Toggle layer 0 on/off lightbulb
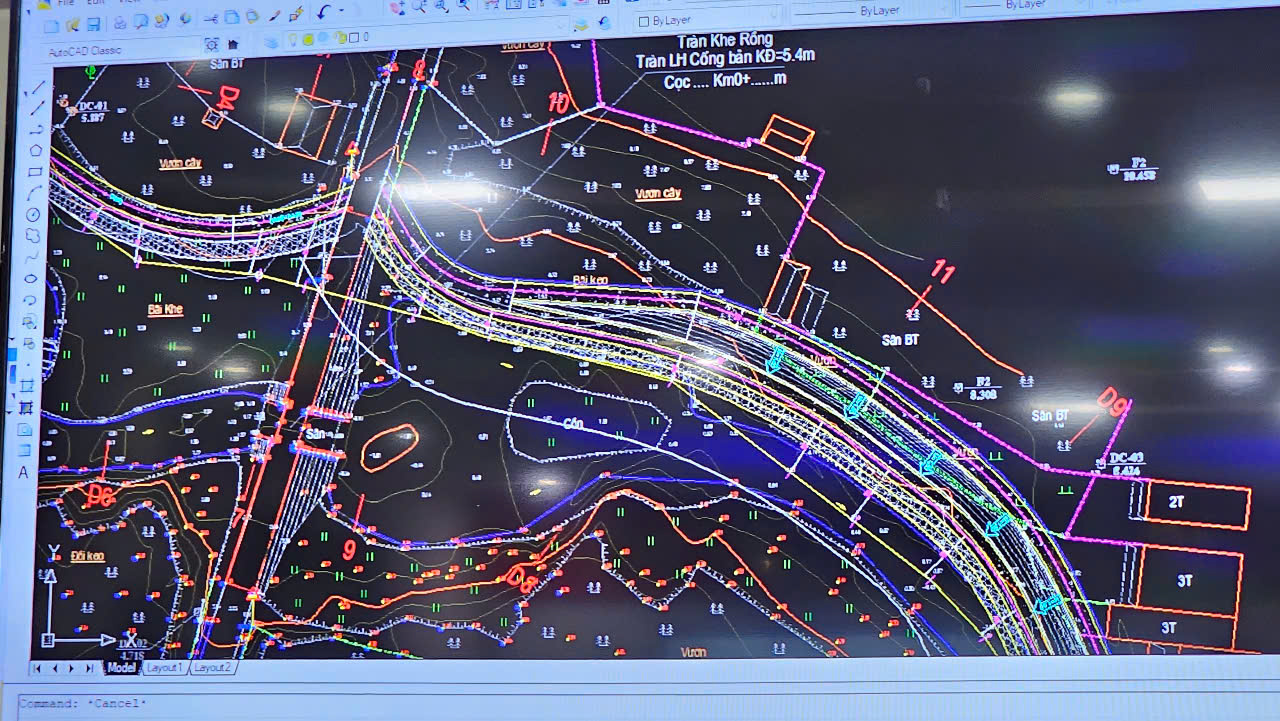1280x721 pixels. tap(292, 40)
